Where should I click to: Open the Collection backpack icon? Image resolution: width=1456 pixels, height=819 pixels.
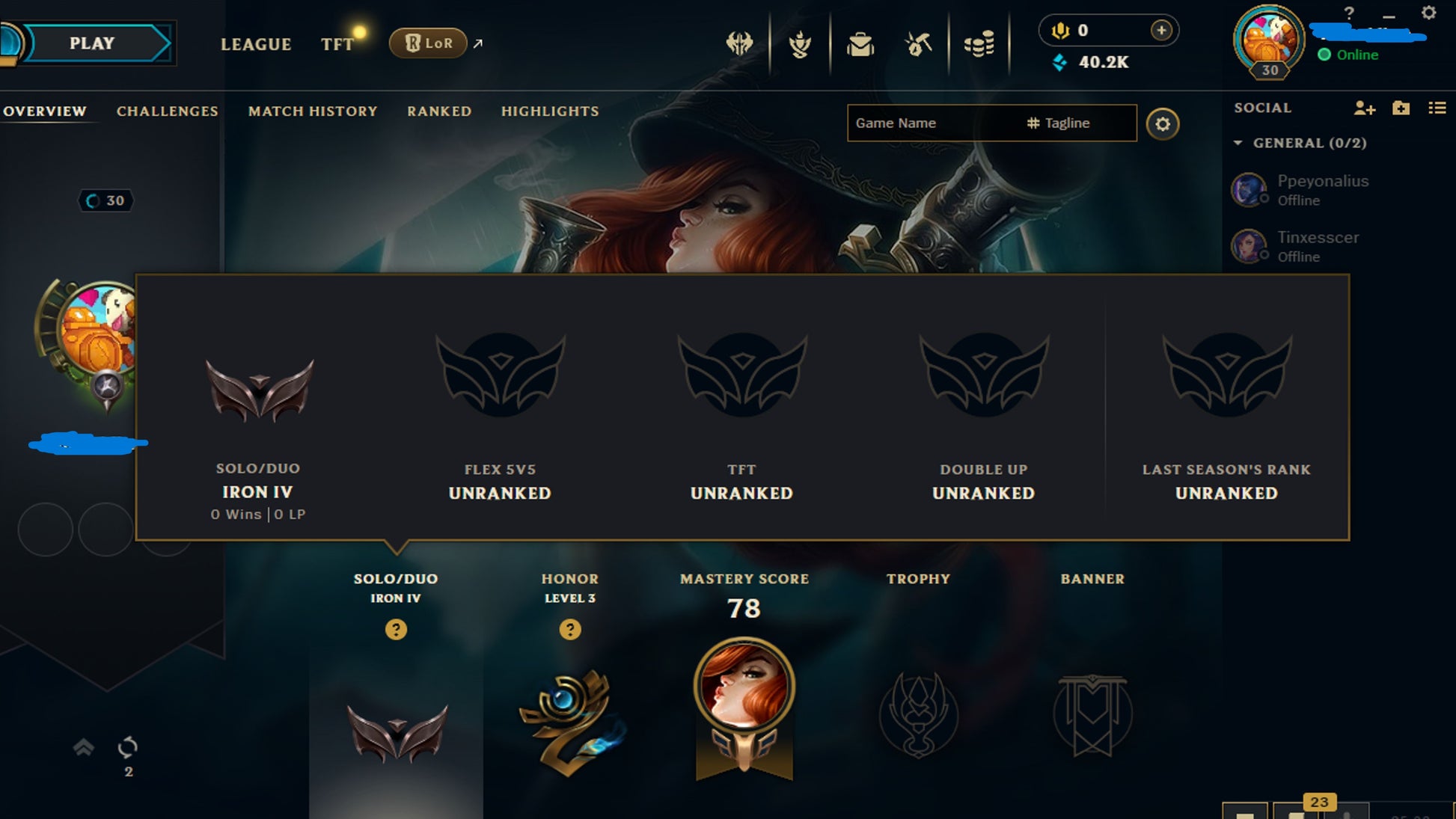[860, 44]
